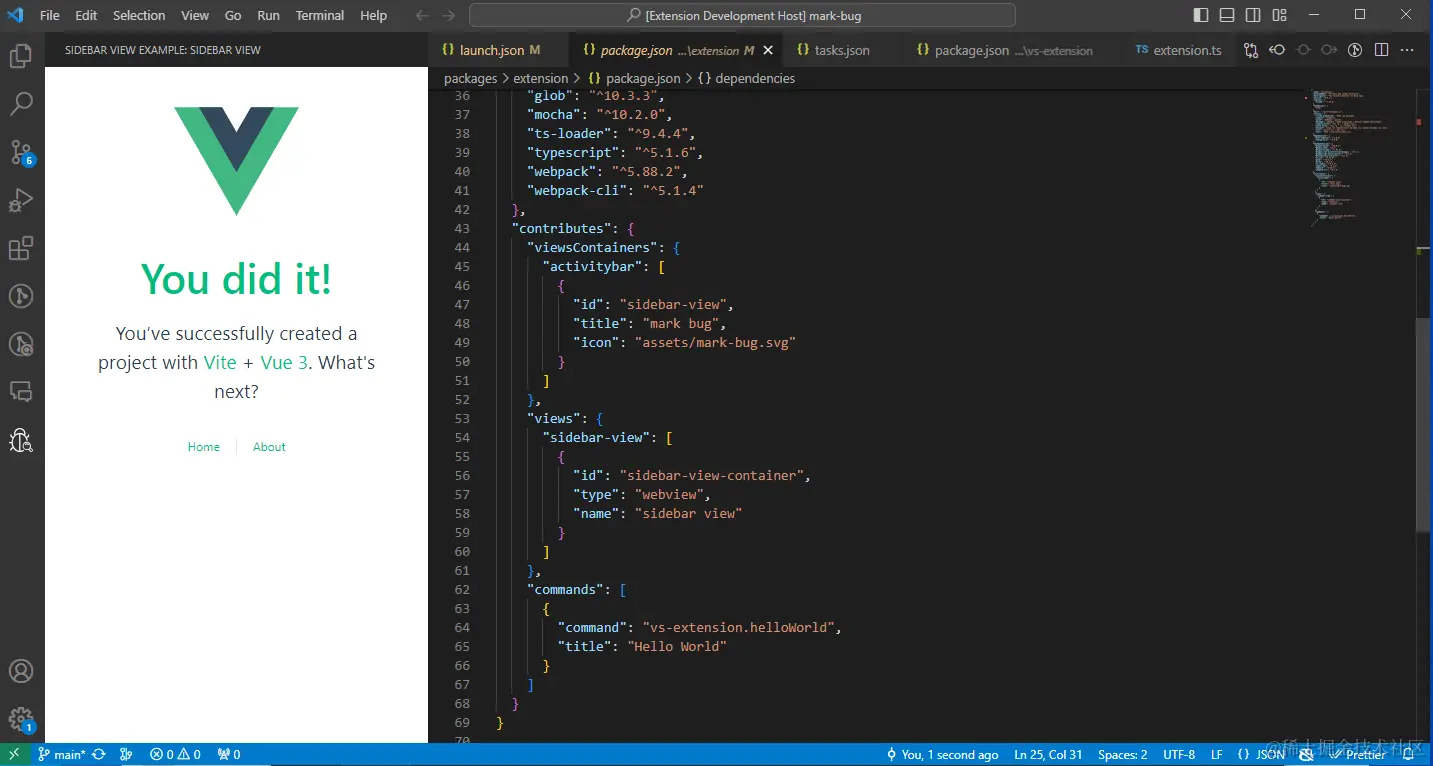Image resolution: width=1433 pixels, height=766 pixels.
Task: Click the Open Changes compare icon
Action: click(1251, 50)
